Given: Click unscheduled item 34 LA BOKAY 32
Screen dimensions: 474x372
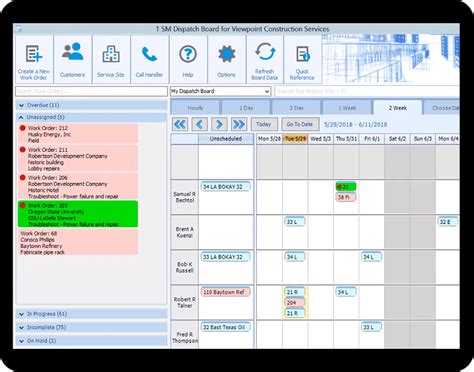Looking at the screenshot, I should 225,187.
